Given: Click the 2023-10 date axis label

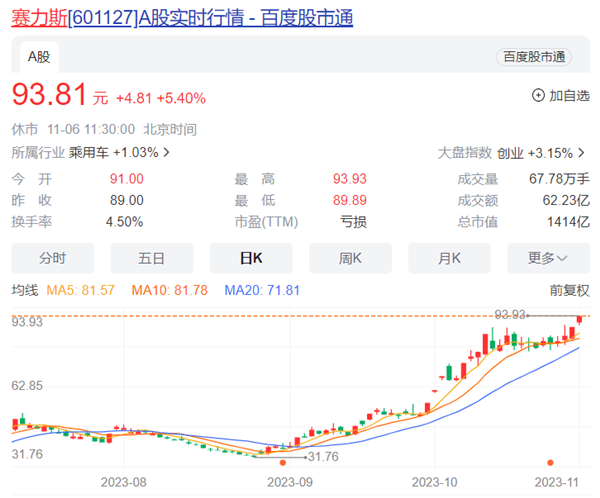Looking at the screenshot, I should (x=434, y=482).
